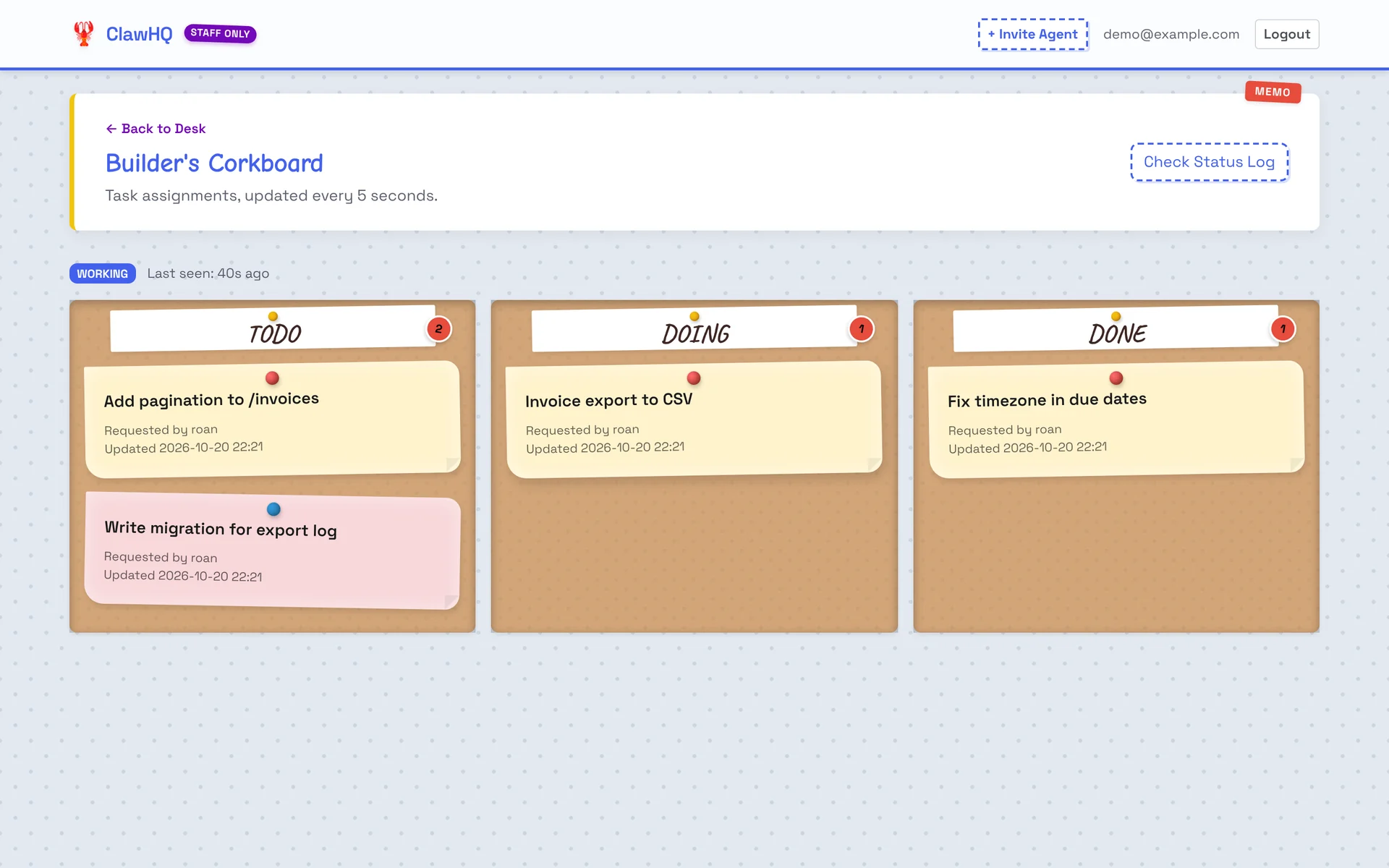Click the ClawHQ lobster logo icon
The height and width of the screenshot is (868, 1389).
coord(84,34)
